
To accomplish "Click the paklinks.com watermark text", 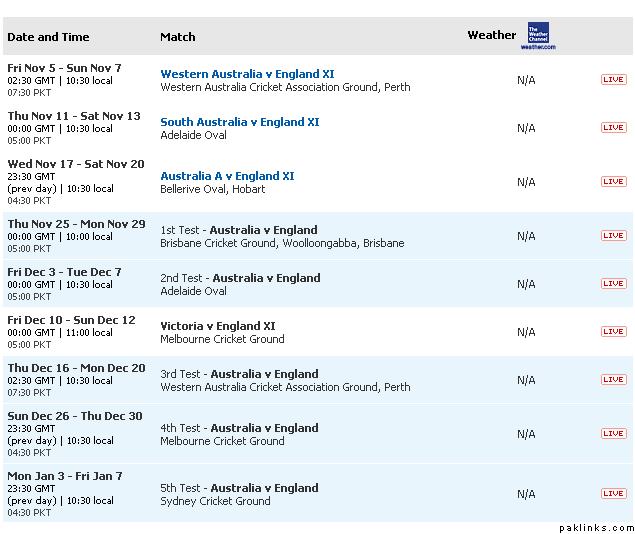I will coord(596,527).
